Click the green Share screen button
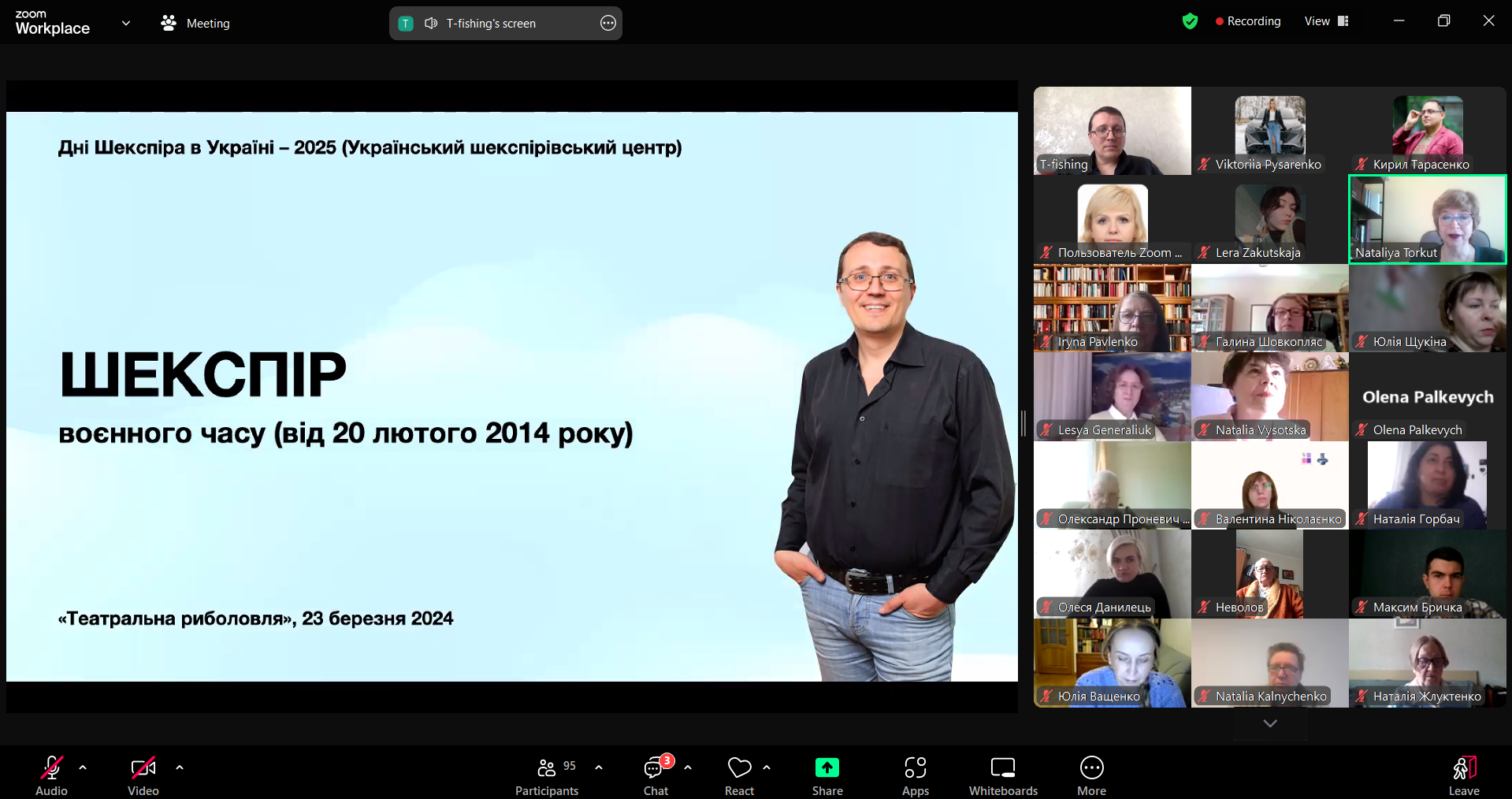 [x=827, y=775]
